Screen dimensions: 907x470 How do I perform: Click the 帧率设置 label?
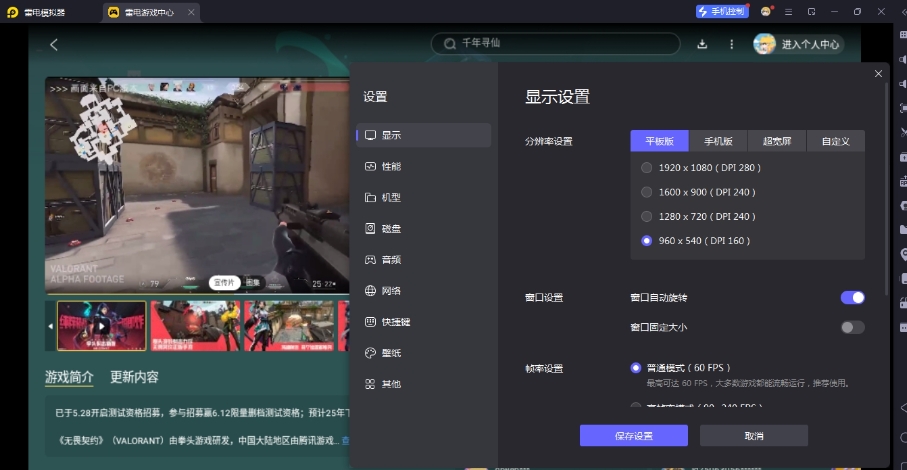544,368
